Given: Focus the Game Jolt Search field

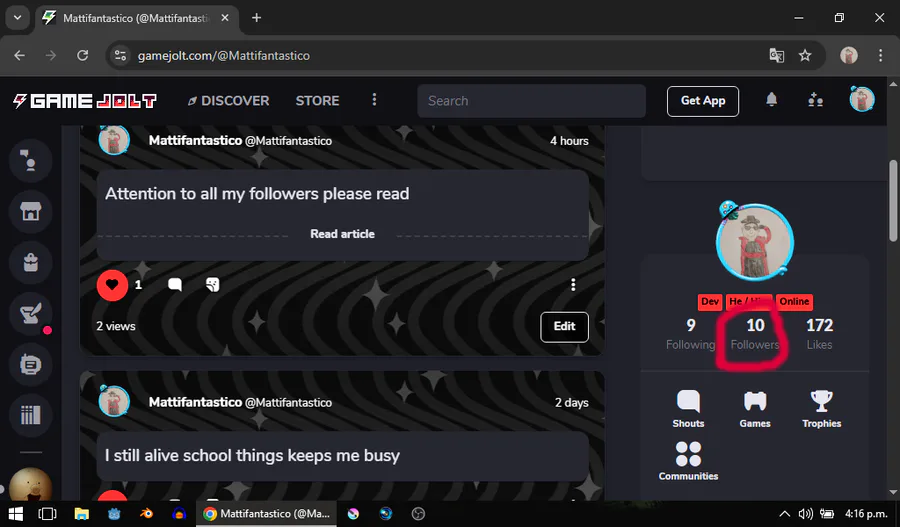Looking at the screenshot, I should 532,101.
